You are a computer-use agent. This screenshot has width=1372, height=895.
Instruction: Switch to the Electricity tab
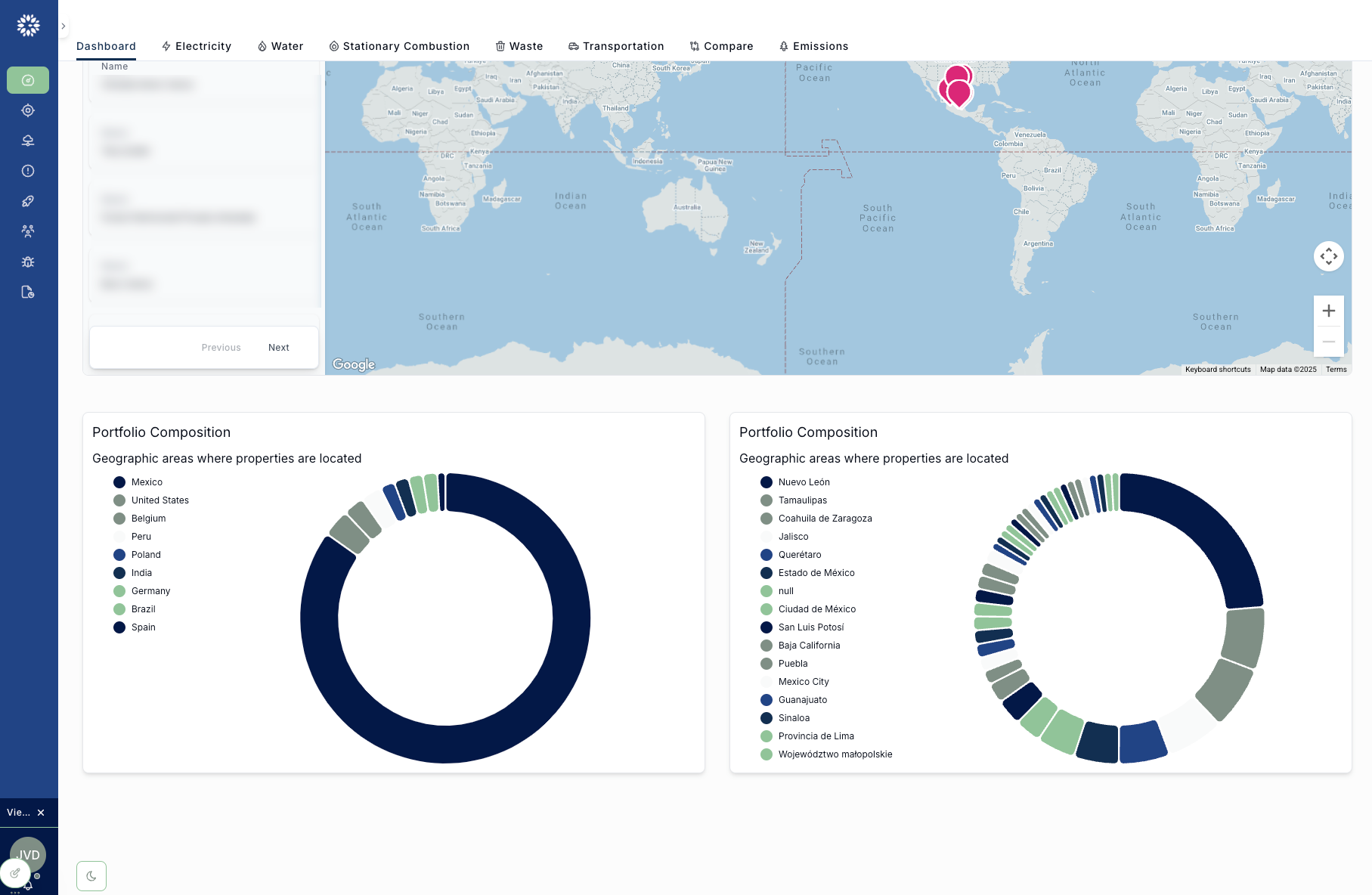click(x=197, y=46)
